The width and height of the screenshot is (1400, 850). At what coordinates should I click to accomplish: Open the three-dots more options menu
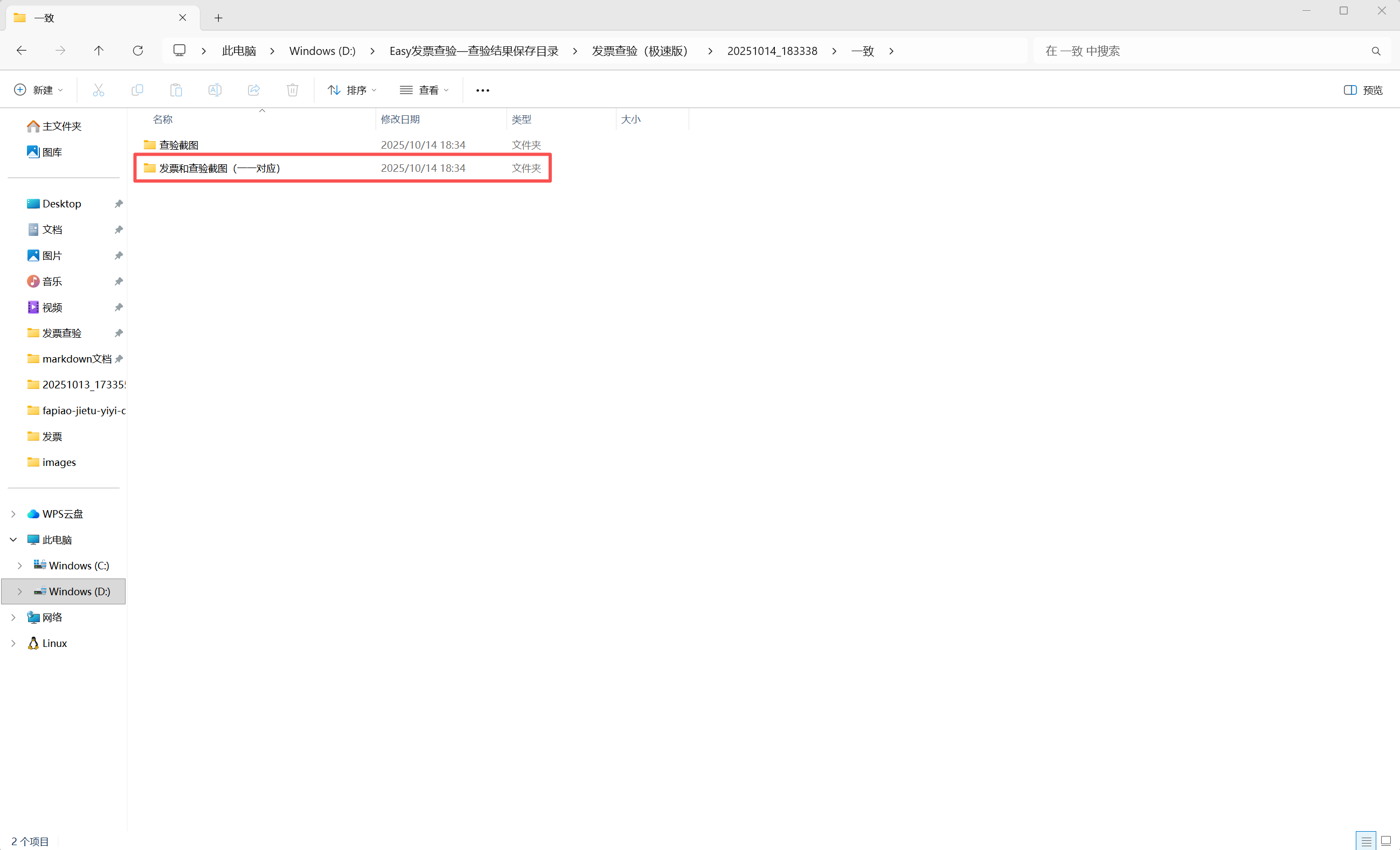482,90
